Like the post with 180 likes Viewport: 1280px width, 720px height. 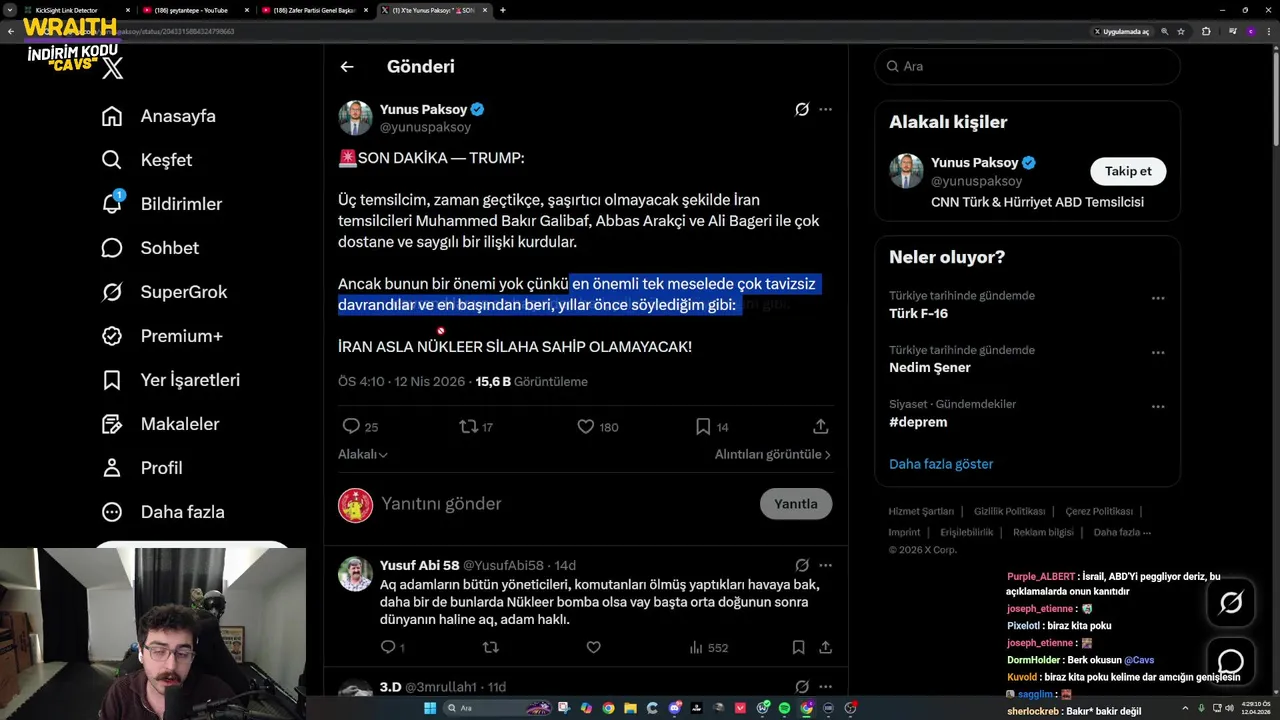(x=586, y=426)
